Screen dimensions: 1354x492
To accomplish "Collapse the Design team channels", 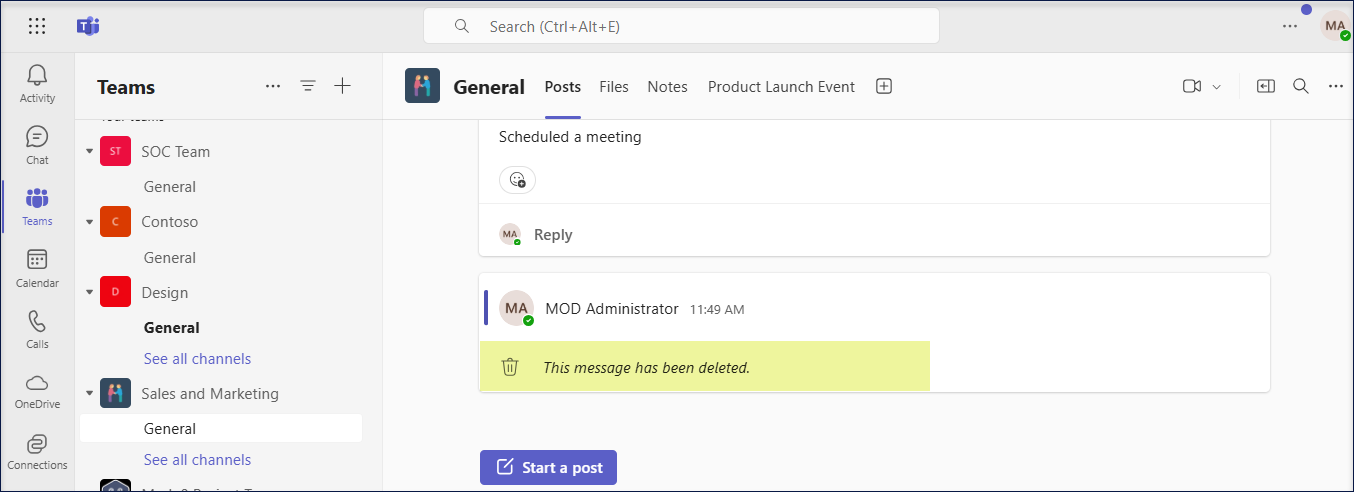I will tap(90, 293).
